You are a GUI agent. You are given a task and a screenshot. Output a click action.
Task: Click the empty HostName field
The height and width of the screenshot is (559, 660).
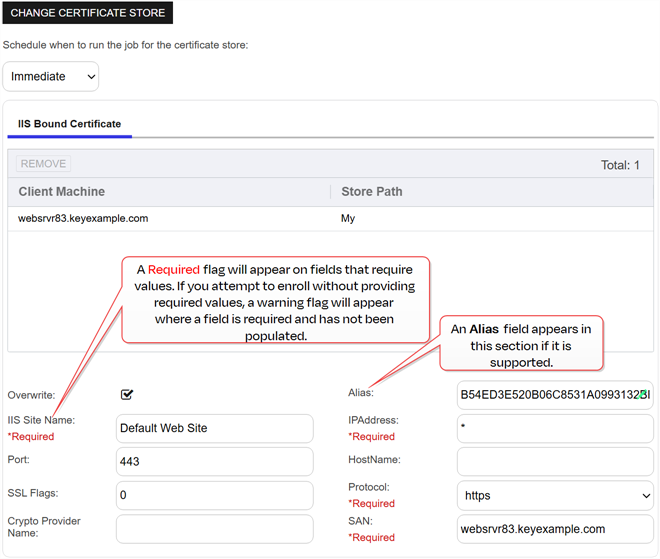point(555,462)
